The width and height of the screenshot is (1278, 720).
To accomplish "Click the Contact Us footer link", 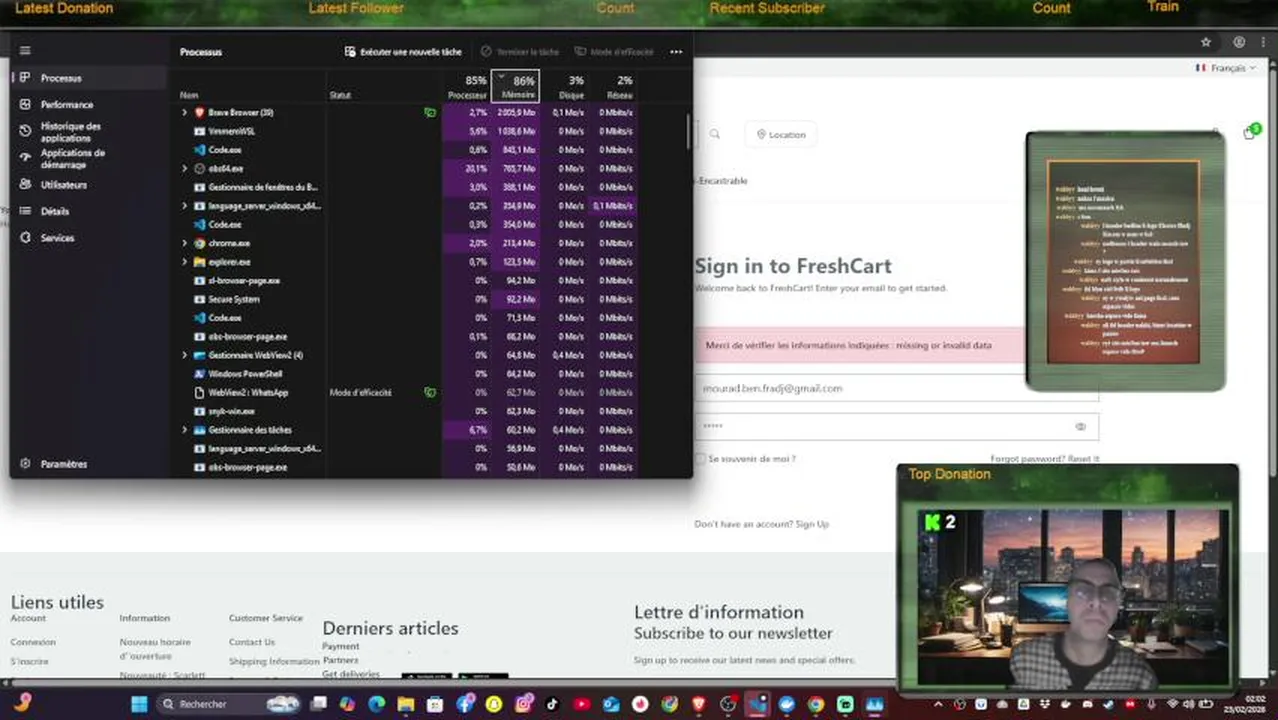I will coord(252,642).
